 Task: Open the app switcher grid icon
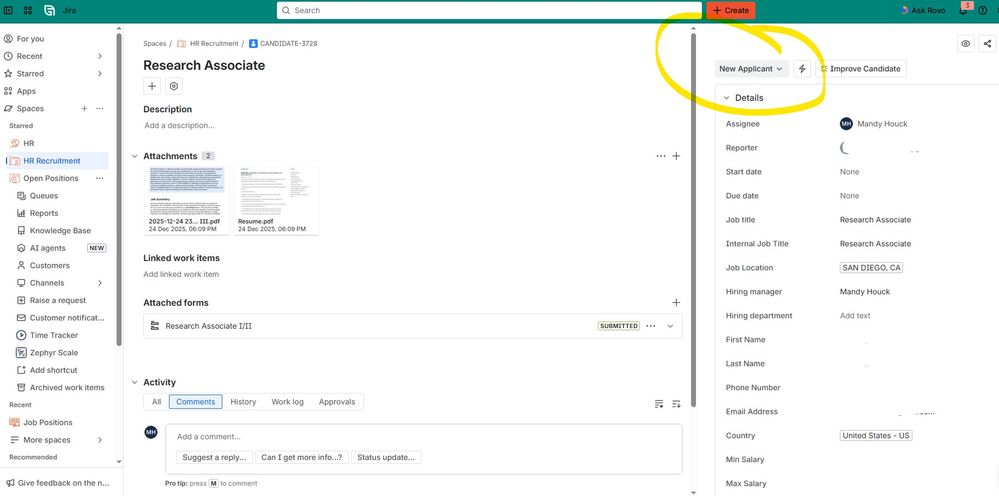[x=28, y=10]
